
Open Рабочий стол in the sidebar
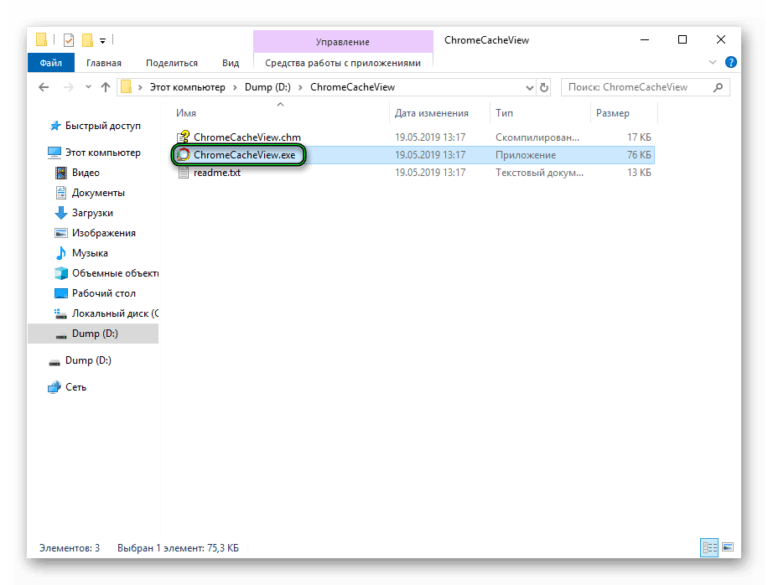click(104, 293)
